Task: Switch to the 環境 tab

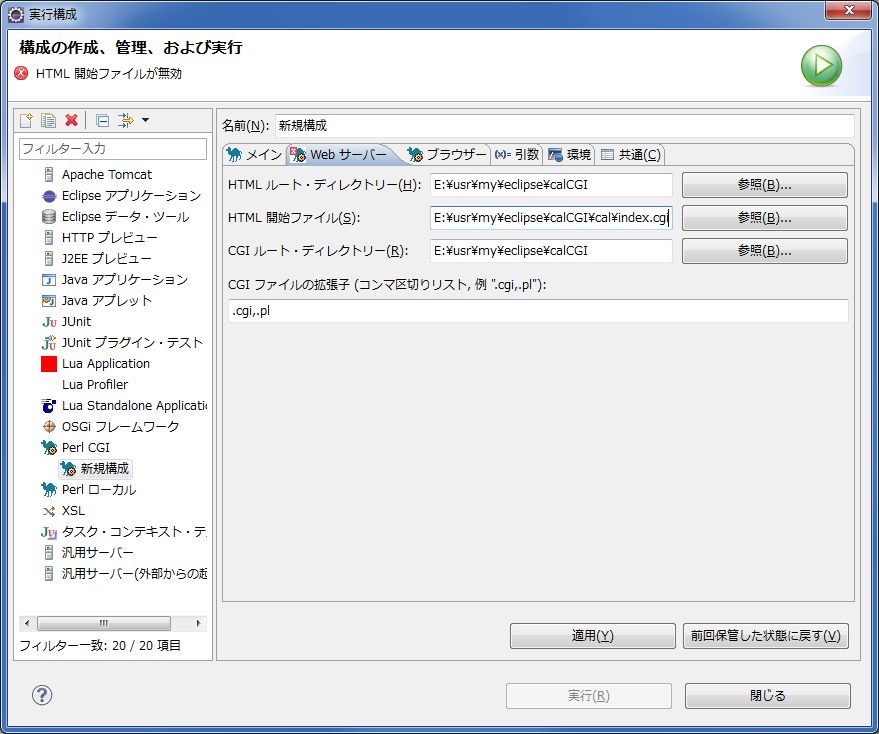Action: [x=570, y=154]
